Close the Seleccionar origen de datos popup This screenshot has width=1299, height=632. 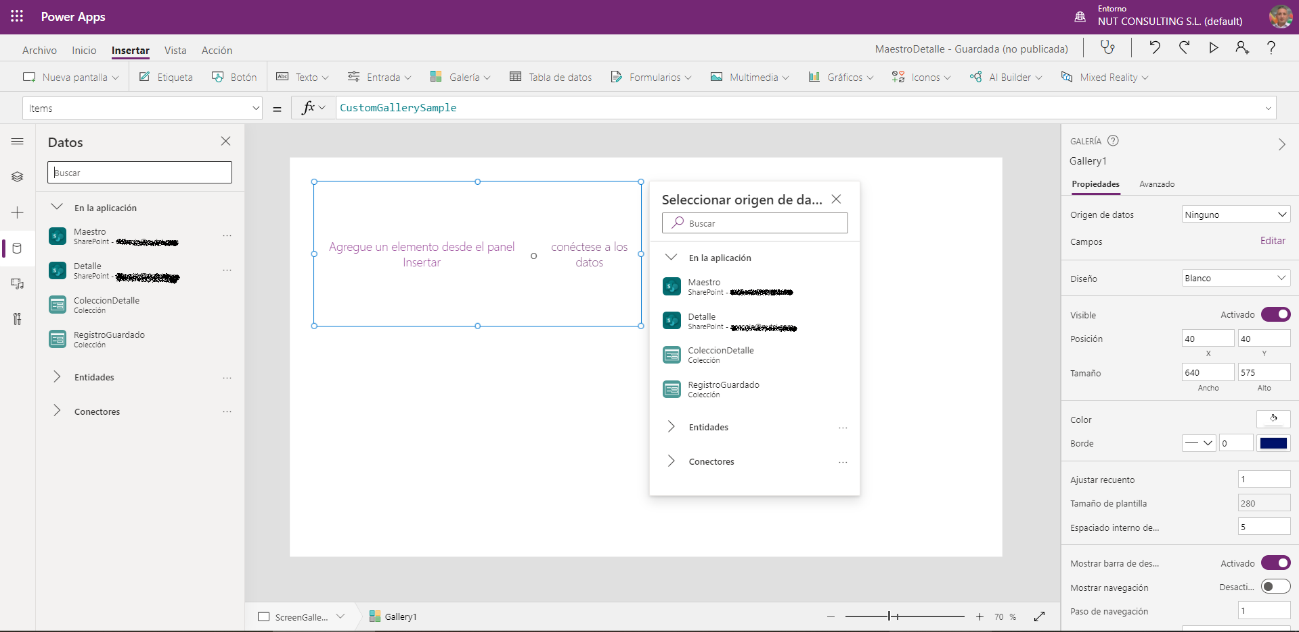click(837, 199)
